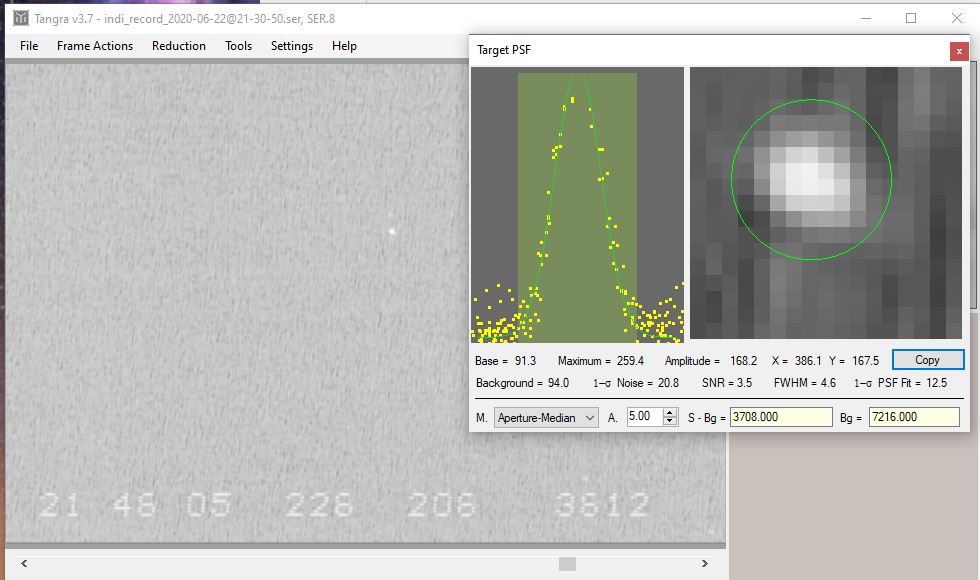
Task: Click the magnified star pixel image
Action: (826, 205)
